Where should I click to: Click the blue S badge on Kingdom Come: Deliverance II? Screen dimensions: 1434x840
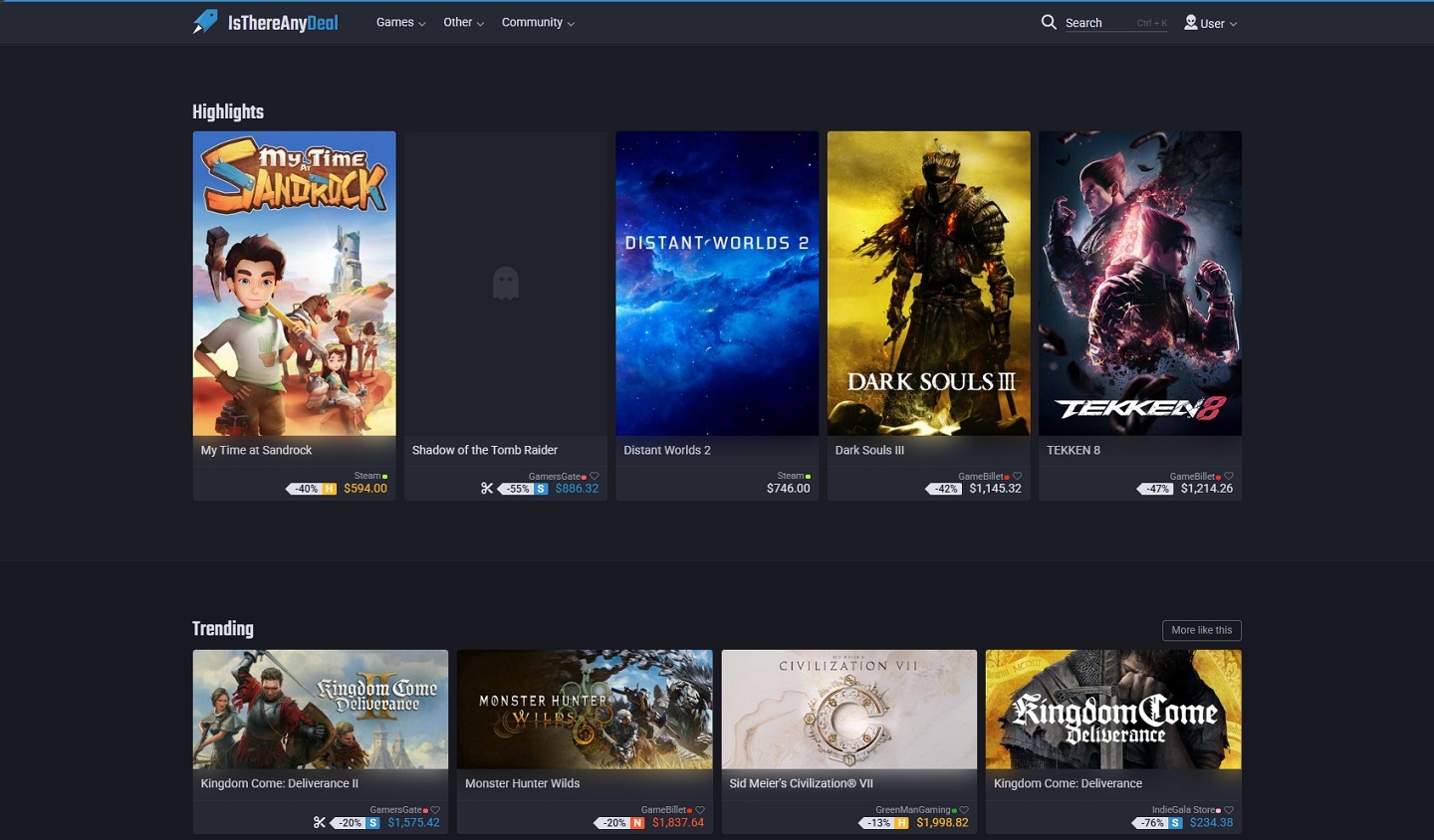pyautogui.click(x=373, y=823)
